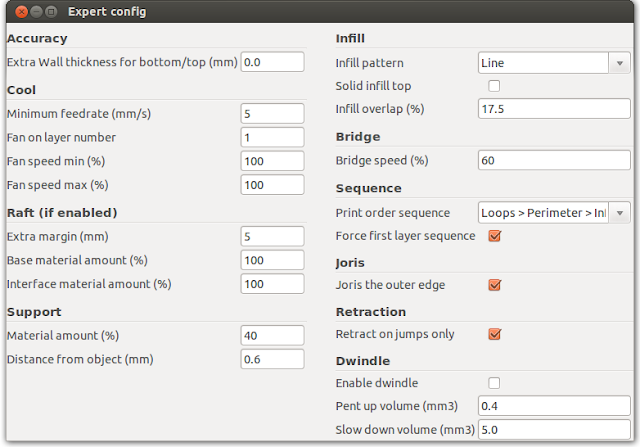Edit the Raft Extra margin value
This screenshot has height=447, width=640.
272,236
